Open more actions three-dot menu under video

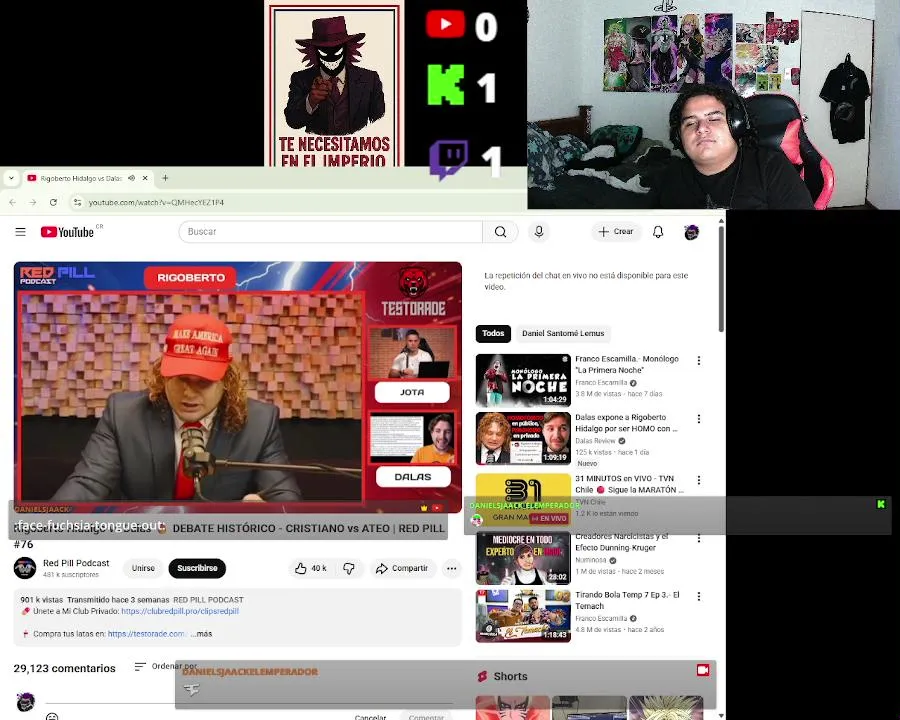pos(452,568)
